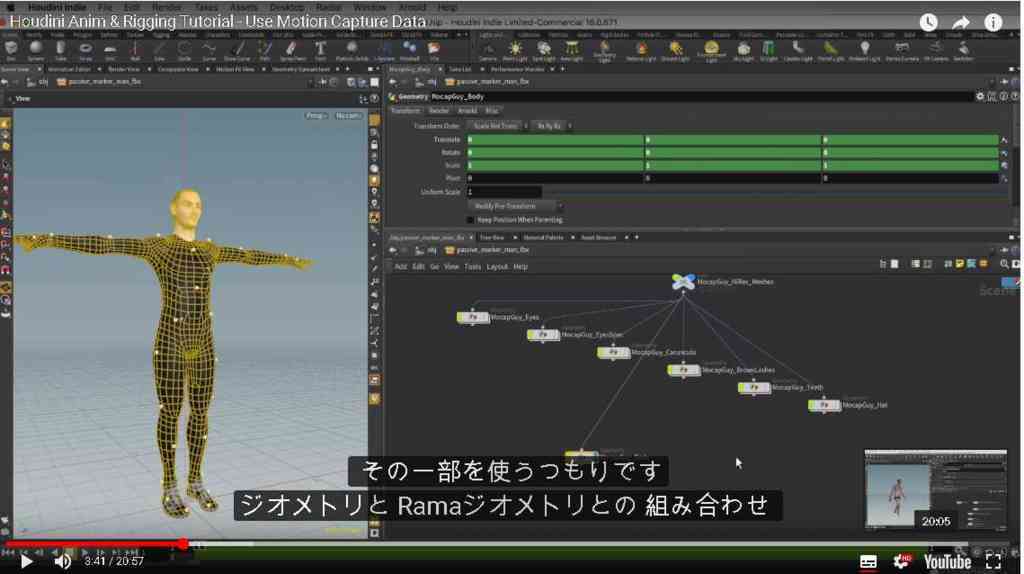Viewport: 1024px width, 574px height.
Task: Open the Layout menu in network editor
Action: (497, 267)
